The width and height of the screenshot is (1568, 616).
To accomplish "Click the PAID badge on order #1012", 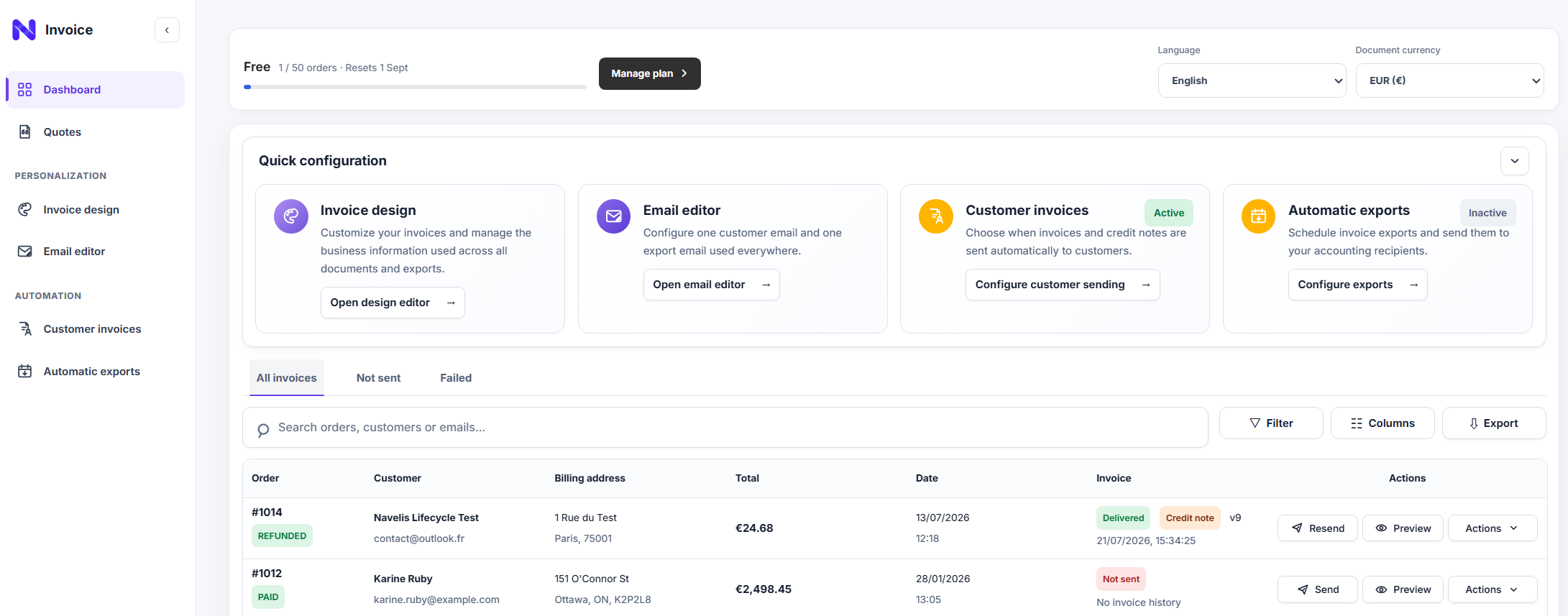I will [x=268, y=597].
